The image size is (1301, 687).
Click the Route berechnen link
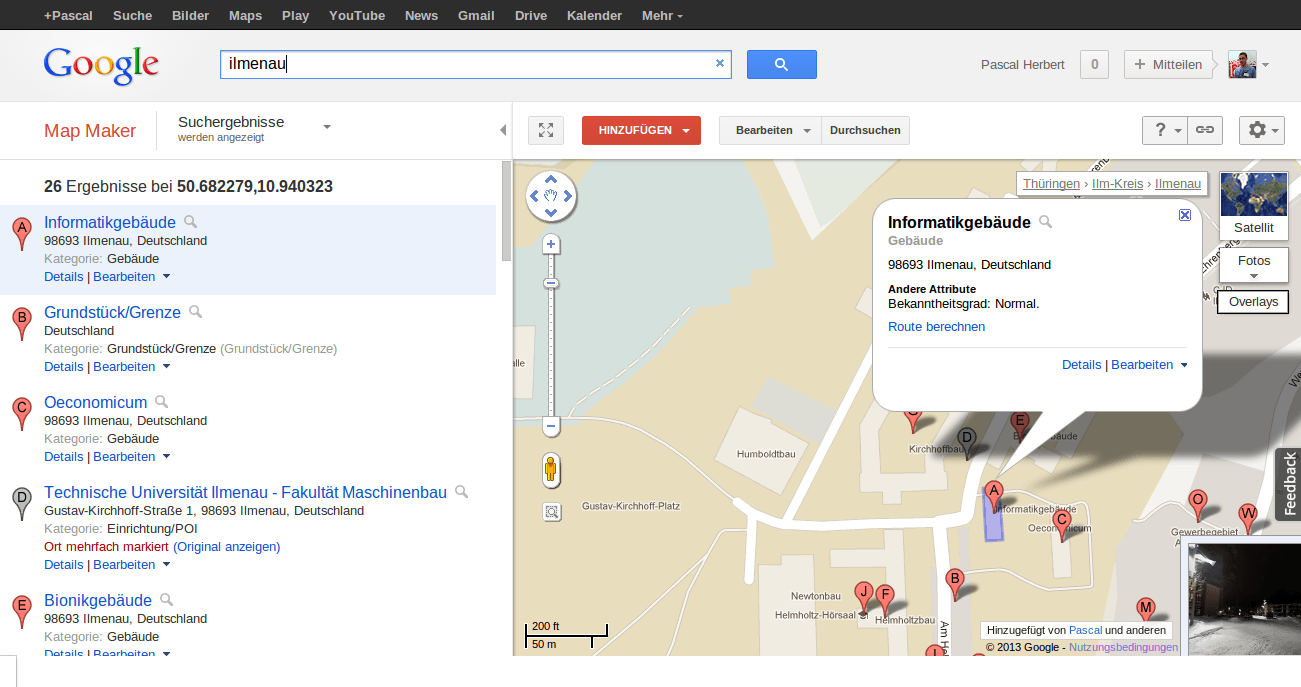pos(936,327)
